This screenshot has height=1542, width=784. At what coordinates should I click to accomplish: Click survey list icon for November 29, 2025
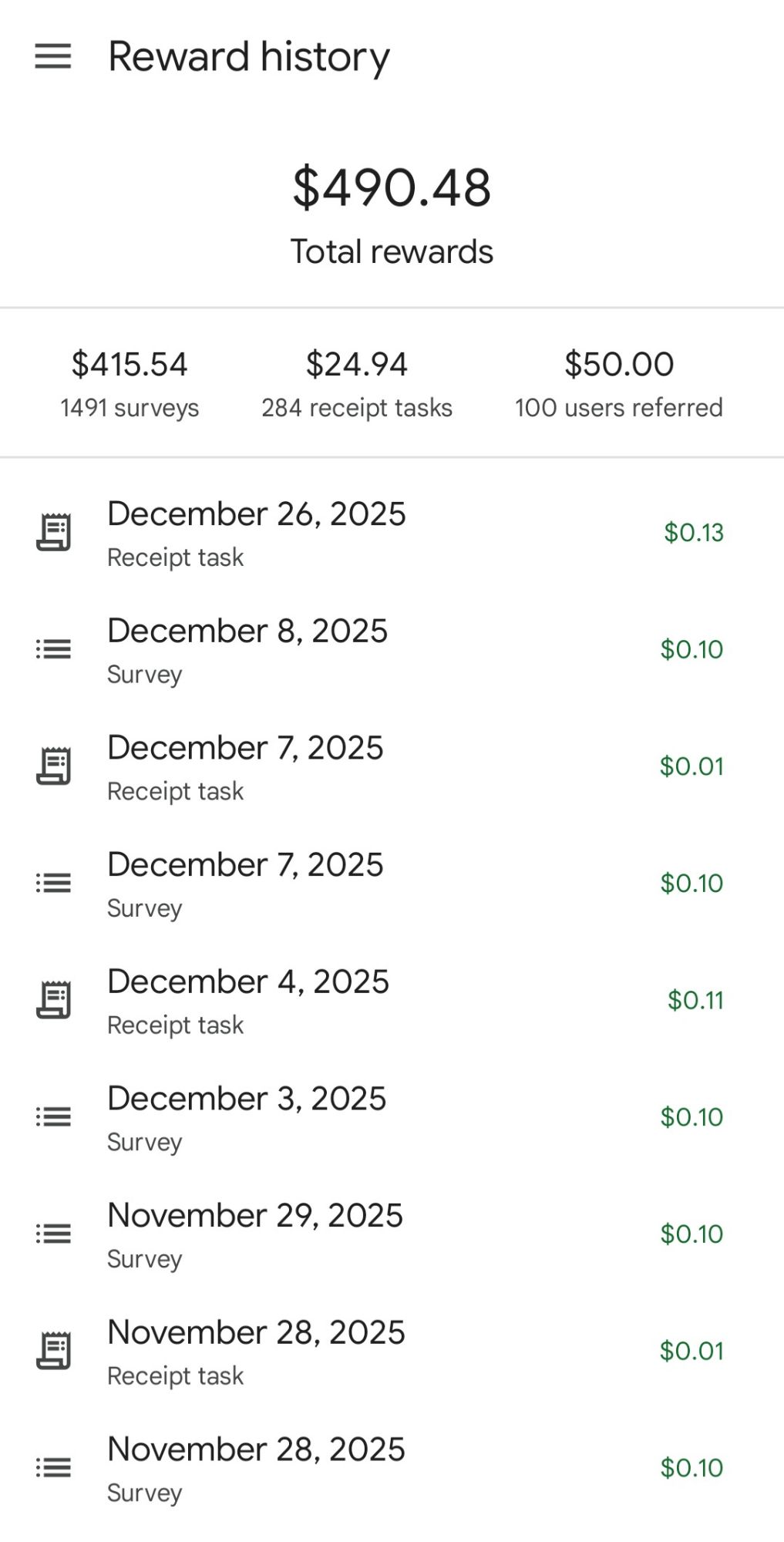tap(53, 1234)
